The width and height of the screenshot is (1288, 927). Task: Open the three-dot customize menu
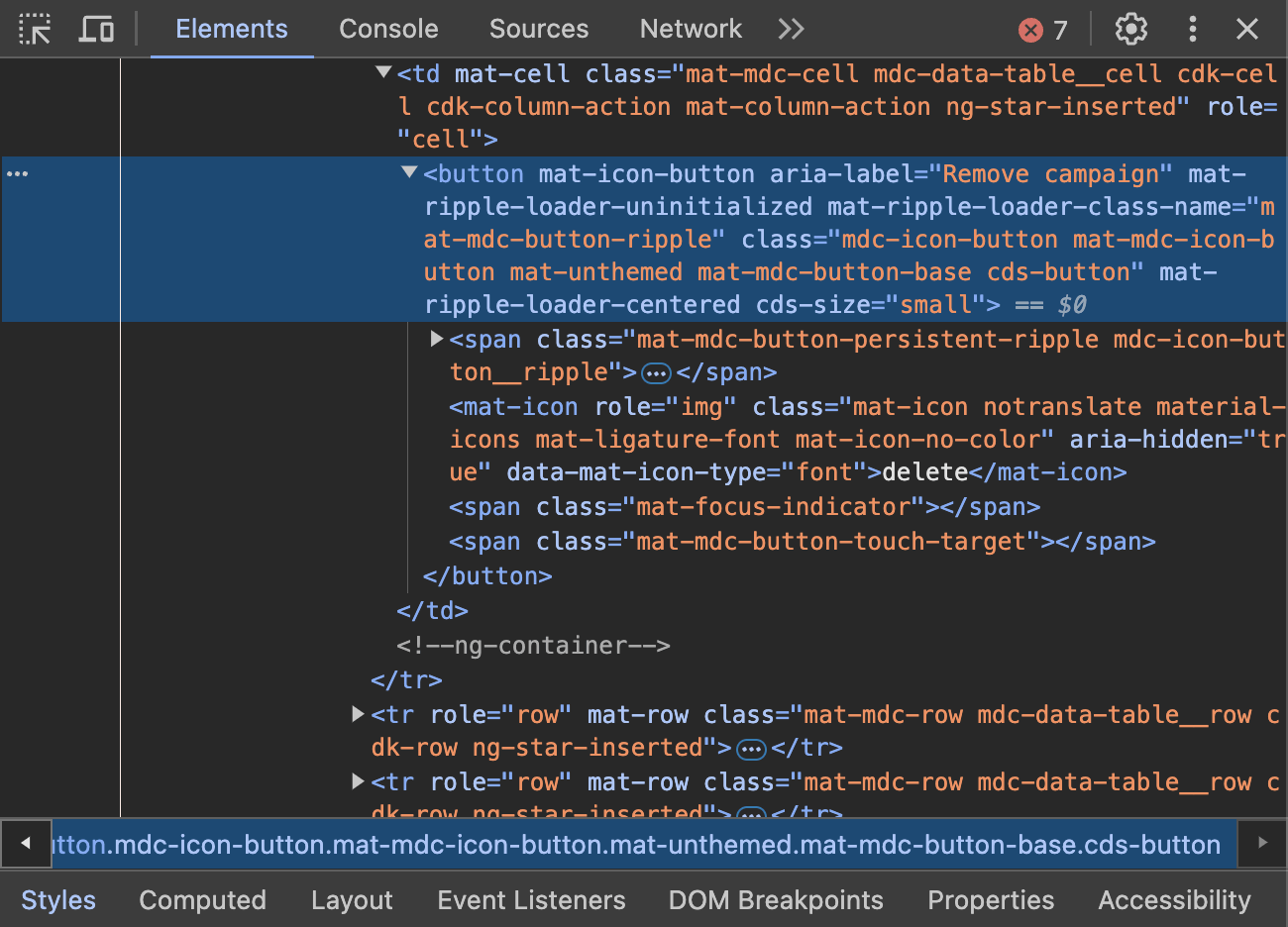tap(1192, 29)
